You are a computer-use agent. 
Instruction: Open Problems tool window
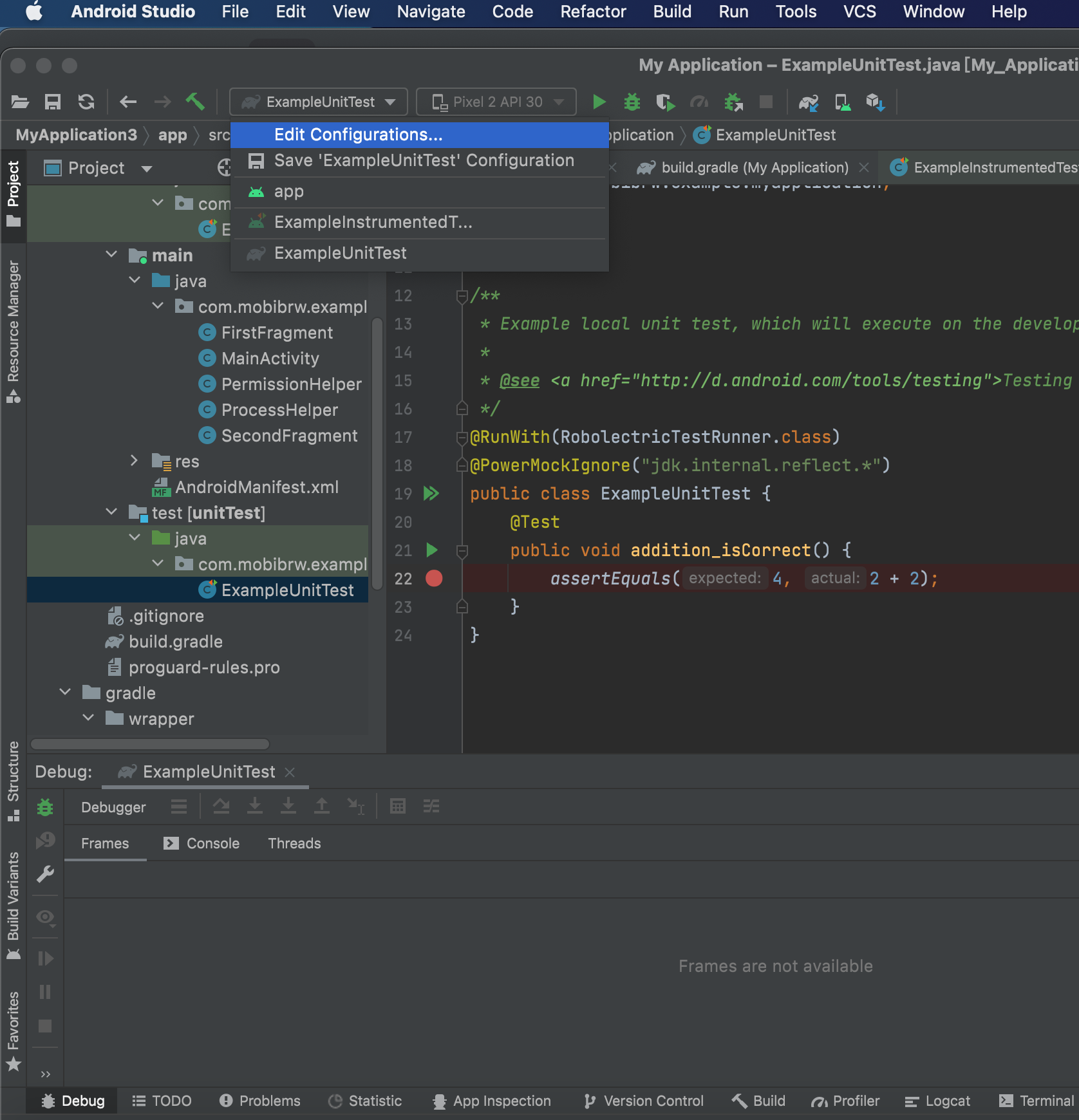pos(260,1101)
